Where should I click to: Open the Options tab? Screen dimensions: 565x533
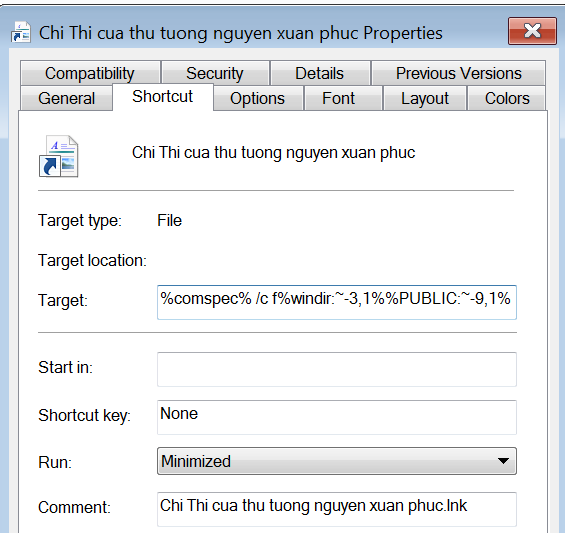[258, 98]
